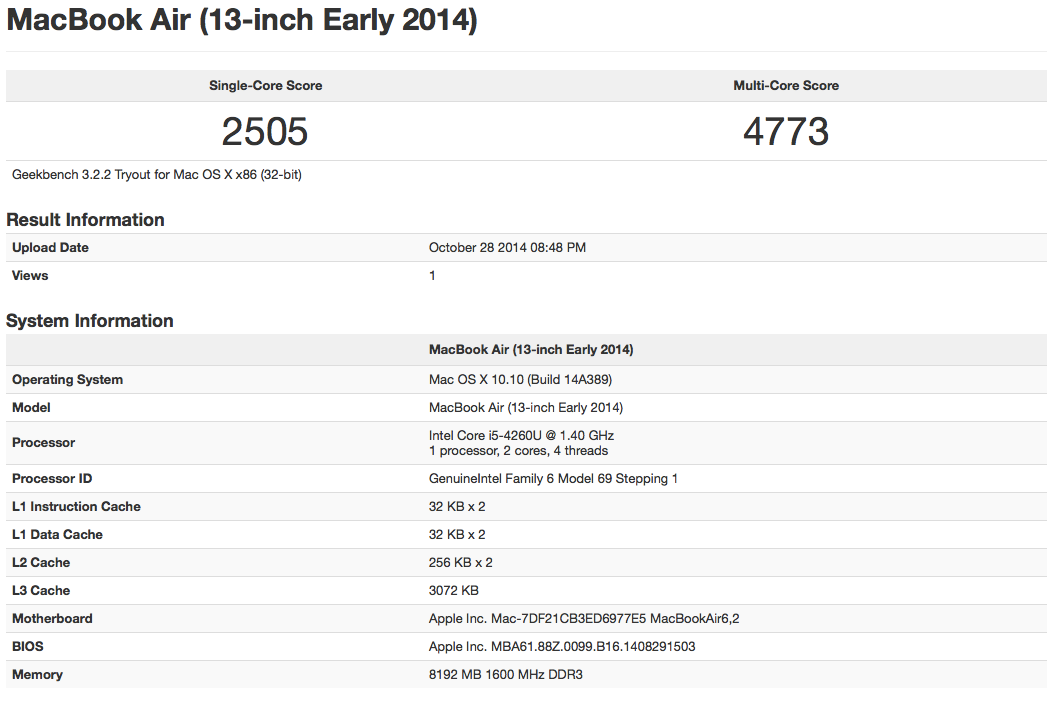This screenshot has height=703, width=1056.
Task: Click the Model row label
Action: (x=31, y=408)
